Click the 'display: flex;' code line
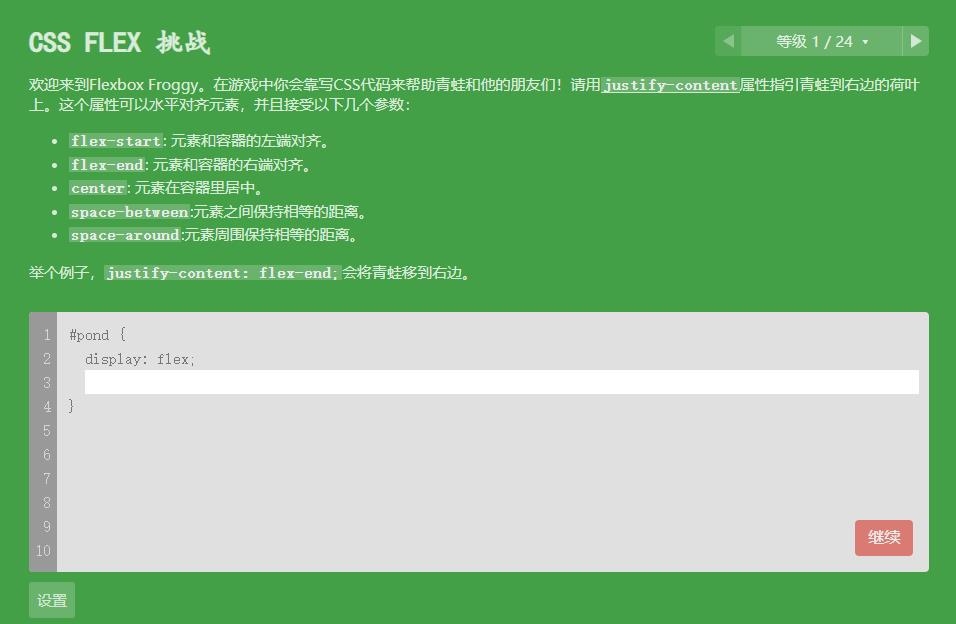 click(x=140, y=359)
